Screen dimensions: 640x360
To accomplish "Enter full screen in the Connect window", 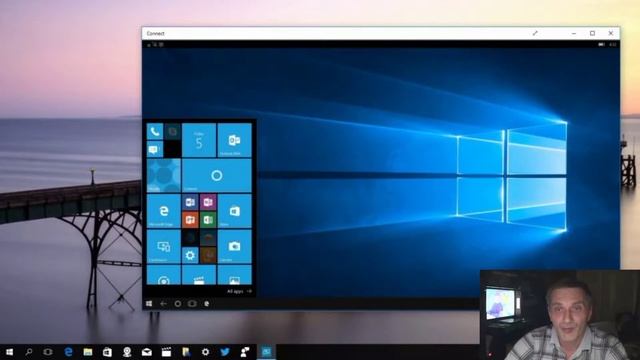I will (535, 33).
